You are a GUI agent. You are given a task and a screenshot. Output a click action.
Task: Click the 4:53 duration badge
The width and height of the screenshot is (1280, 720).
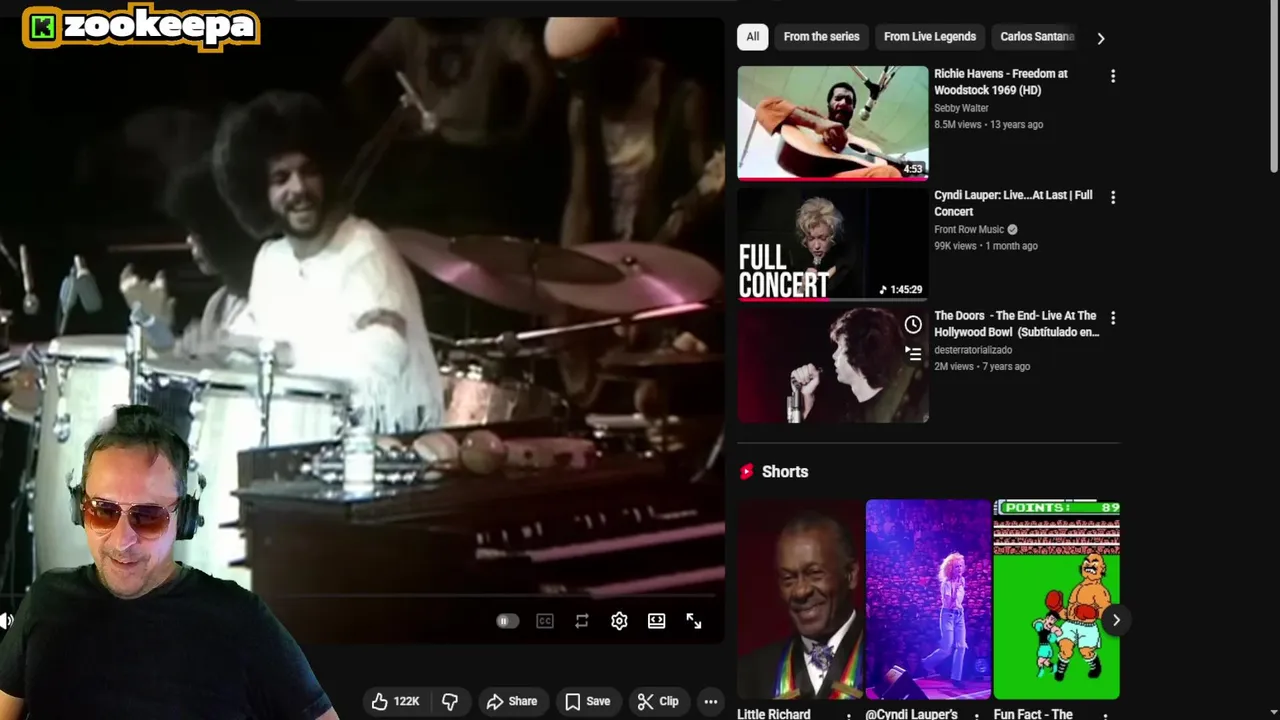pyautogui.click(x=913, y=169)
